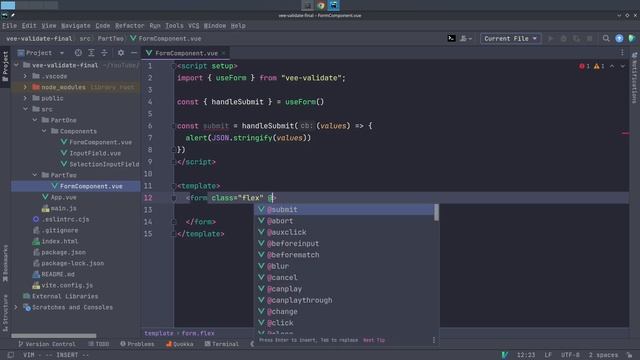
Task: Open the Terminal tool window
Action: point(222,344)
